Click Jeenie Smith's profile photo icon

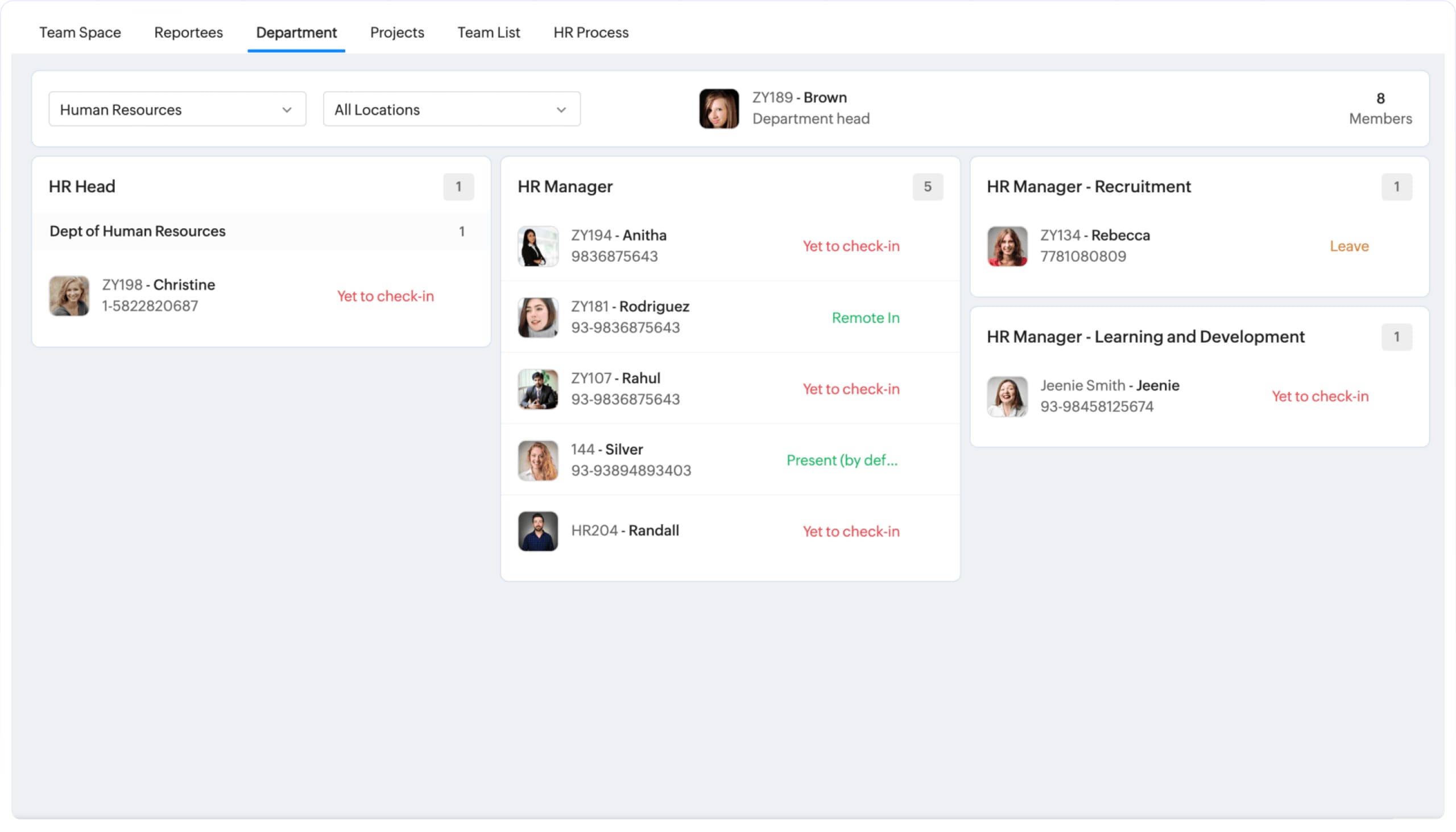(1006, 395)
